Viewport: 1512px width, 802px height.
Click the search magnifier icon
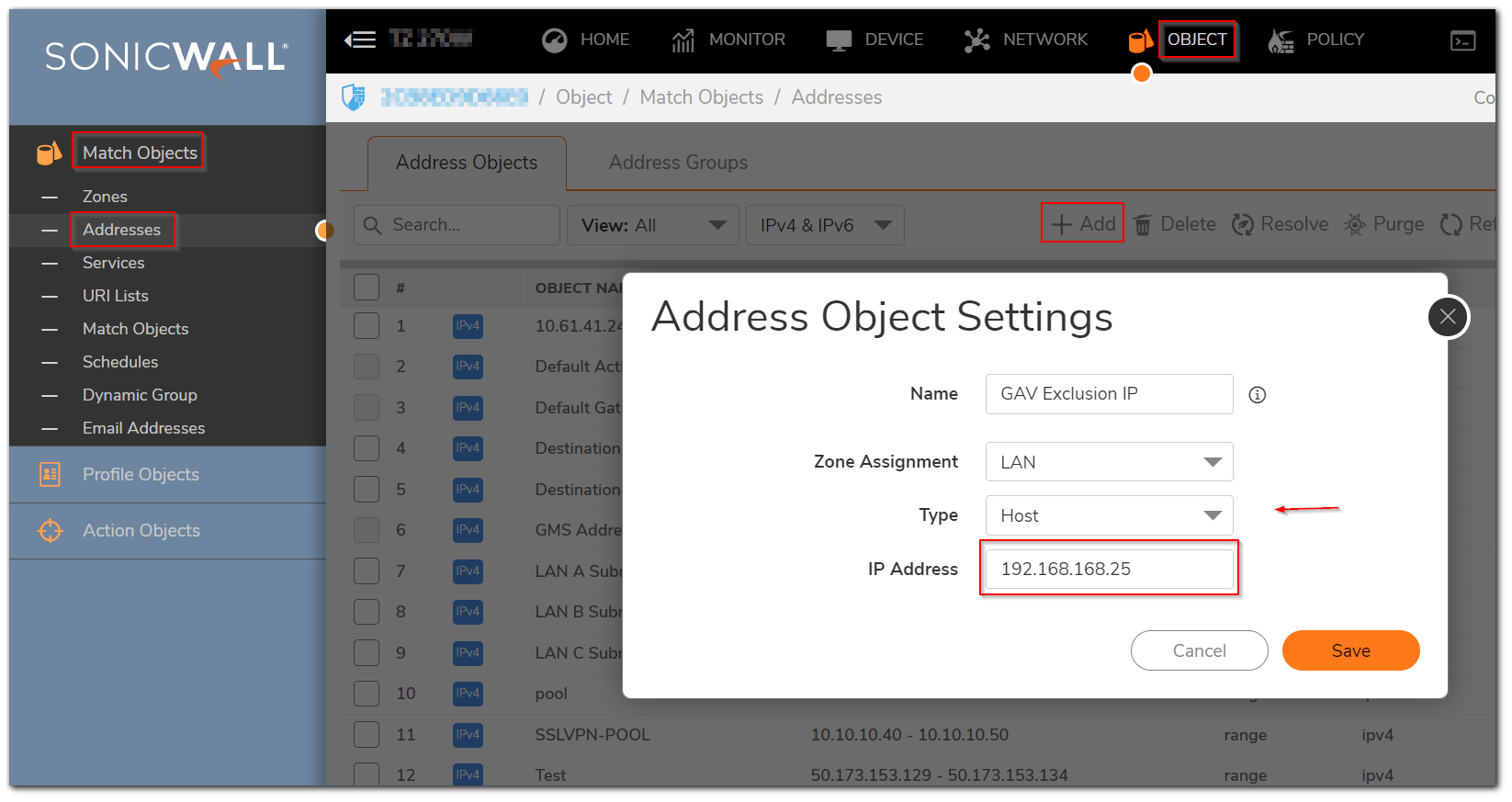pos(372,225)
